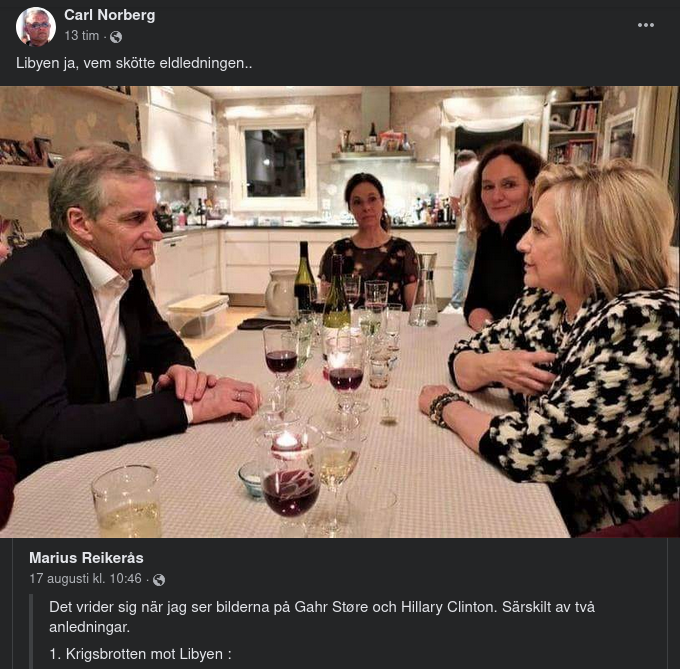Screen dimensions: 680x669
Task: Click the lit candle on the table
Action: [x=287, y=441]
